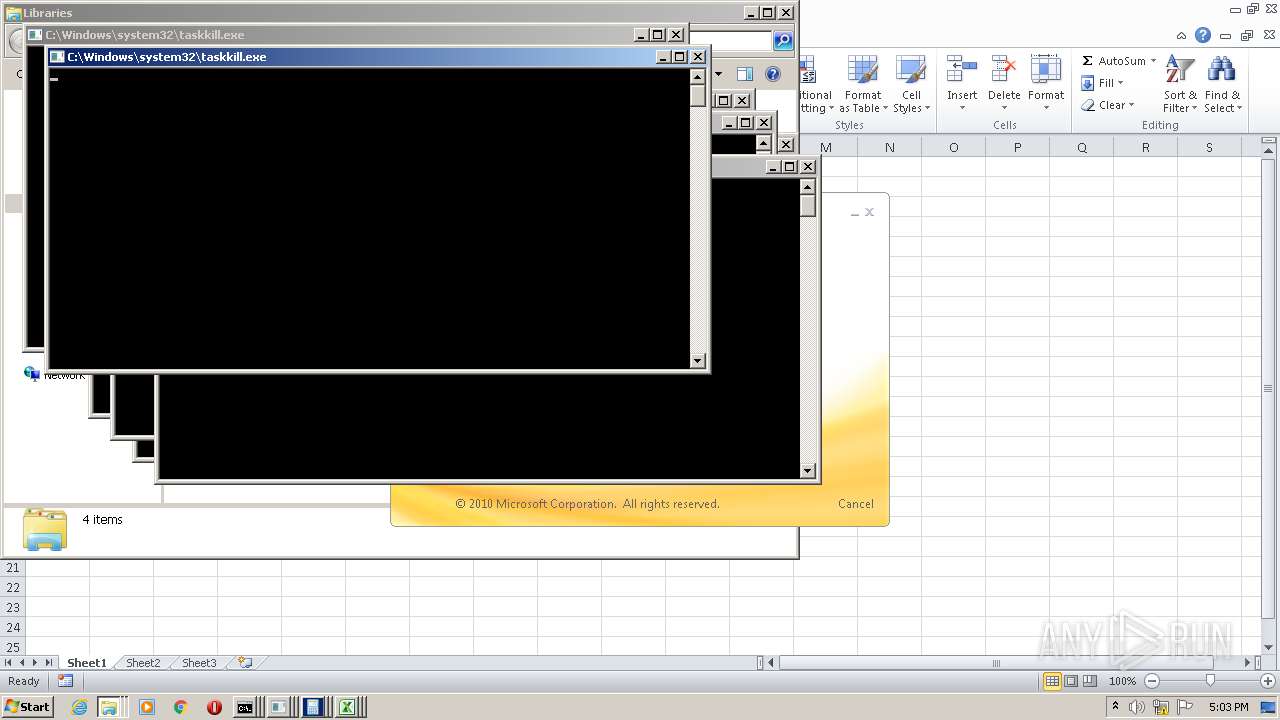Go to next sheet tab arrow
Viewport: 1280px width, 720px height.
coord(35,662)
